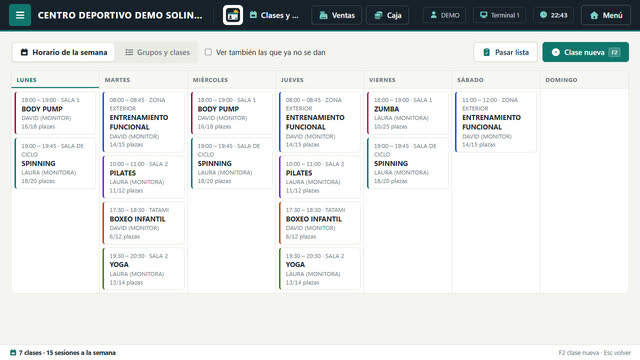Go to Ventas

point(337,15)
